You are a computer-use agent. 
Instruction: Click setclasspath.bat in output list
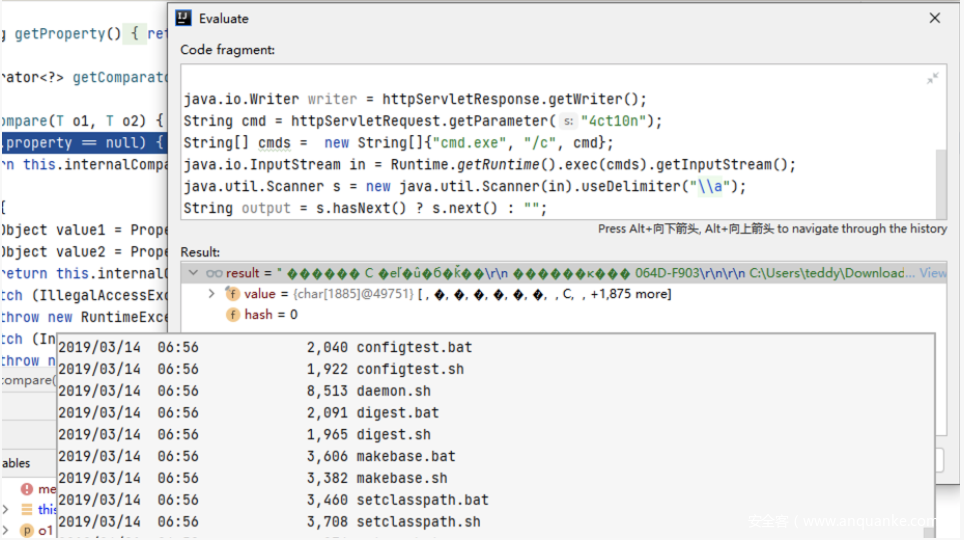pyautogui.click(x=422, y=500)
